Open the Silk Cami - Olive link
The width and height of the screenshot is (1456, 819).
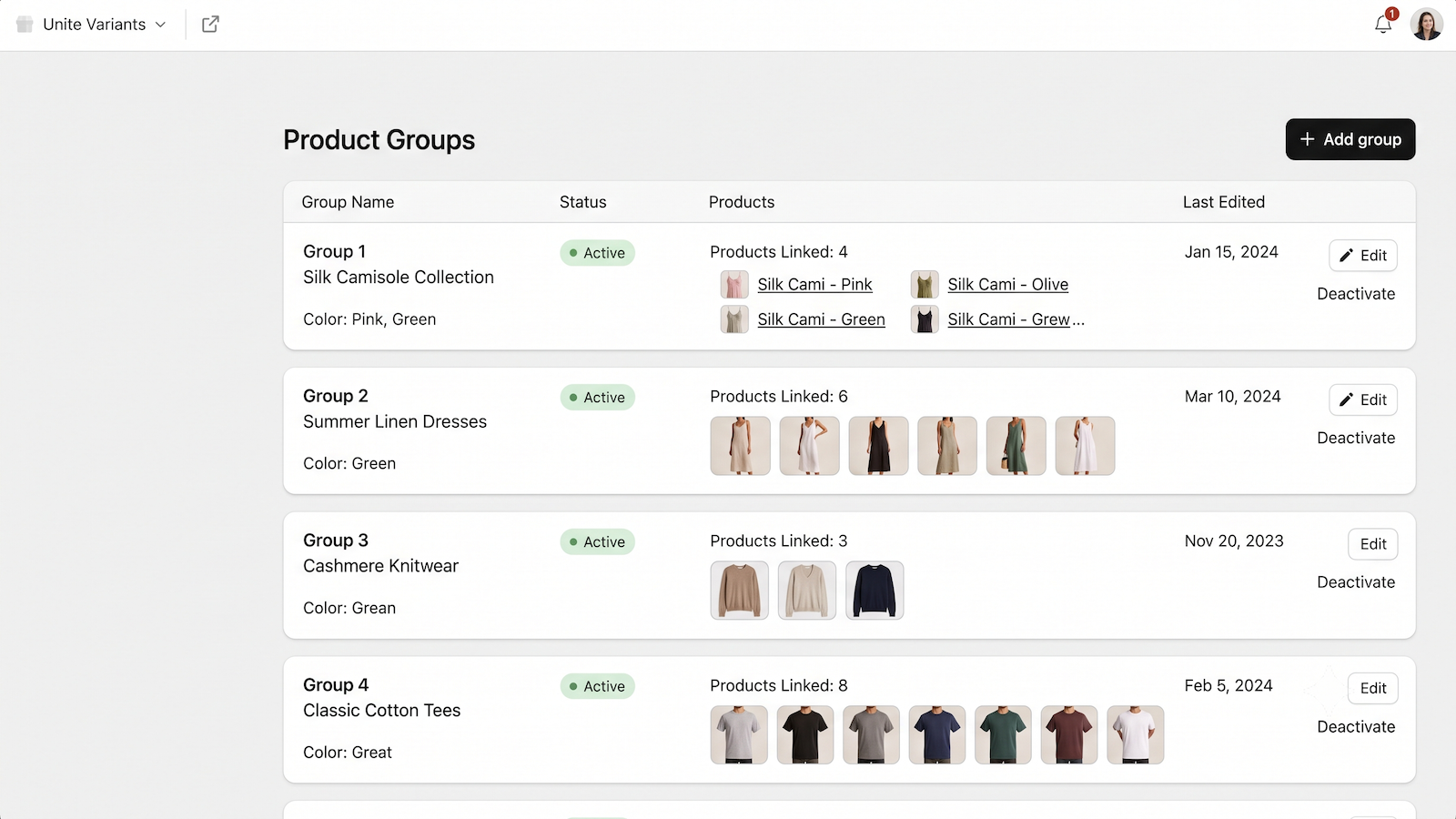click(x=1007, y=285)
